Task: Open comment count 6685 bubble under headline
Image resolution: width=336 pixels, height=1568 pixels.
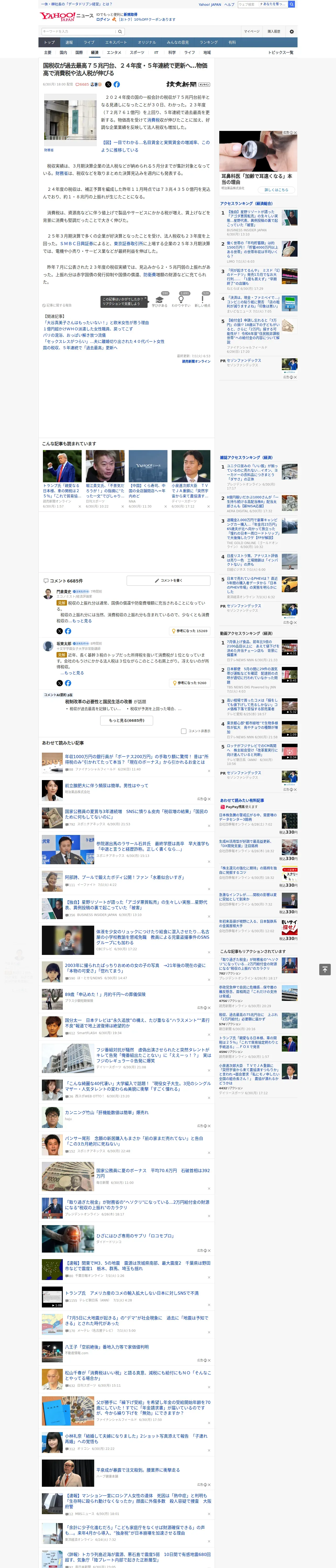Action: [x=82, y=85]
